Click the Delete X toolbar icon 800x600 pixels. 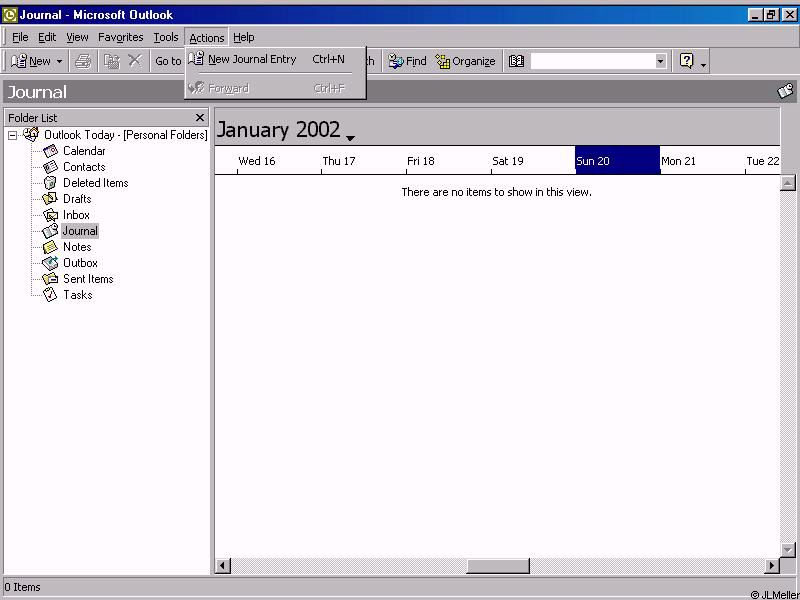(135, 61)
